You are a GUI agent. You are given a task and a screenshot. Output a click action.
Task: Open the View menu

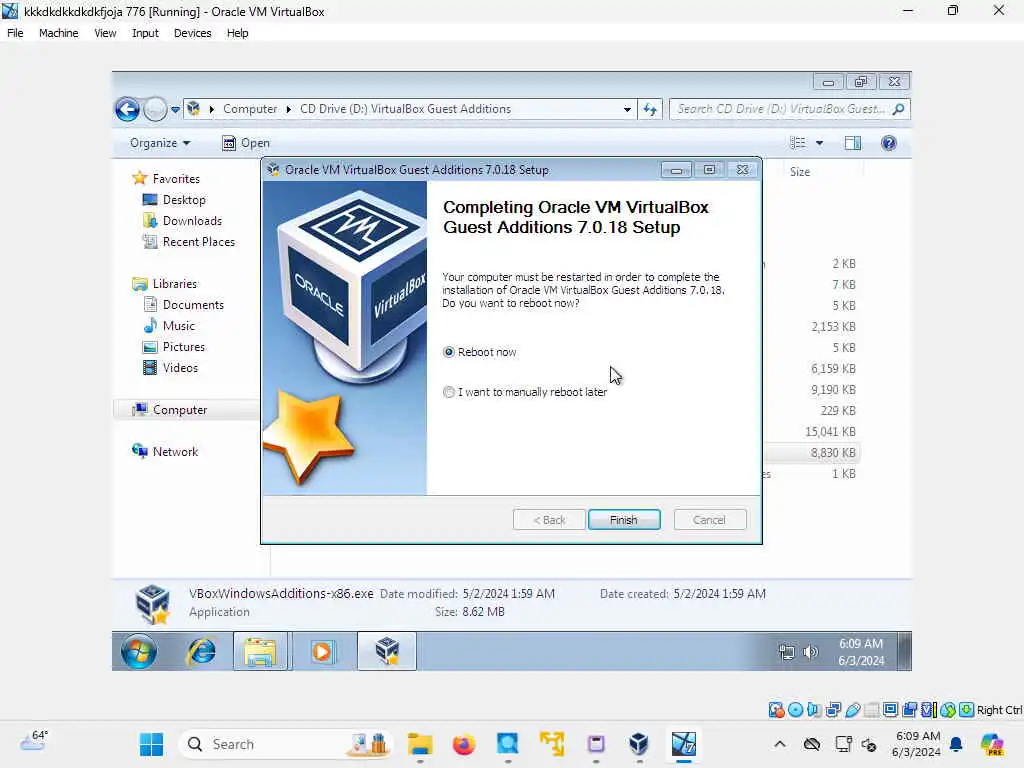[105, 33]
